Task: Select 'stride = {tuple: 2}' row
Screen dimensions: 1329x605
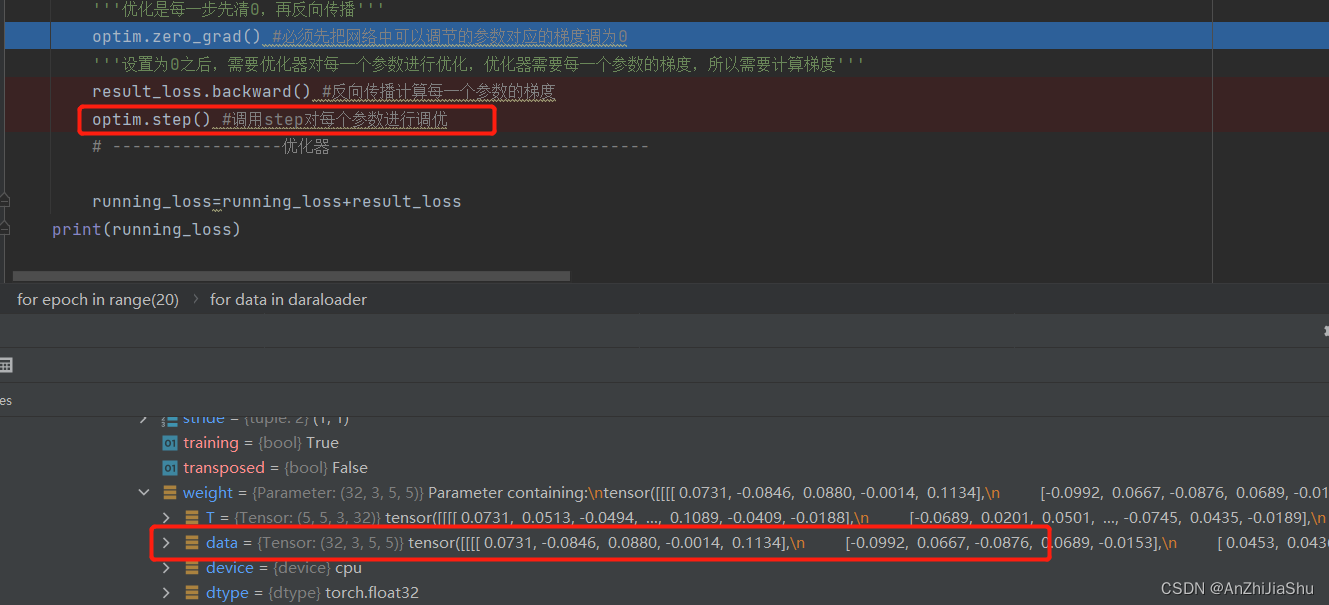Action: click(244, 421)
